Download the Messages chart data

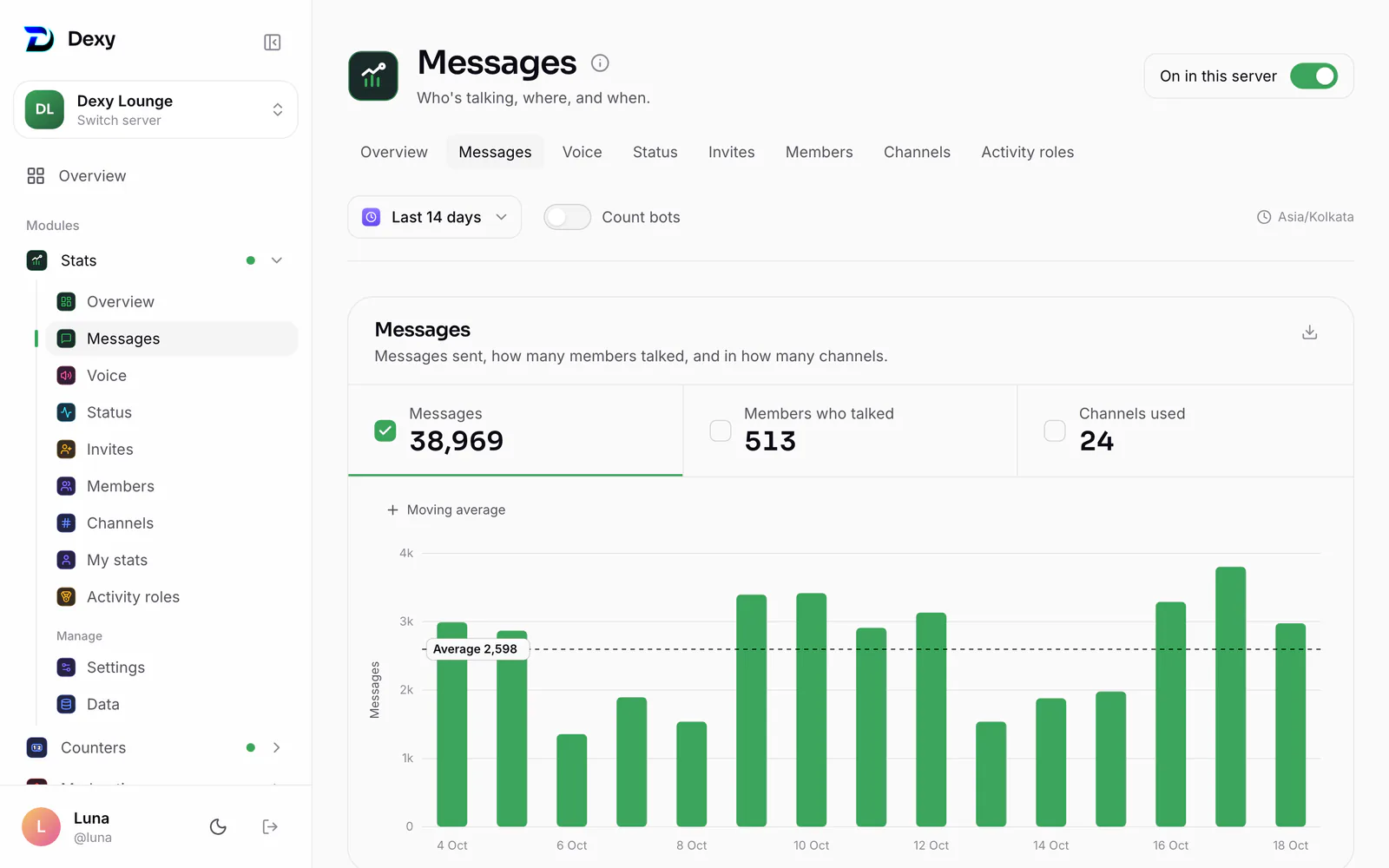click(1310, 332)
